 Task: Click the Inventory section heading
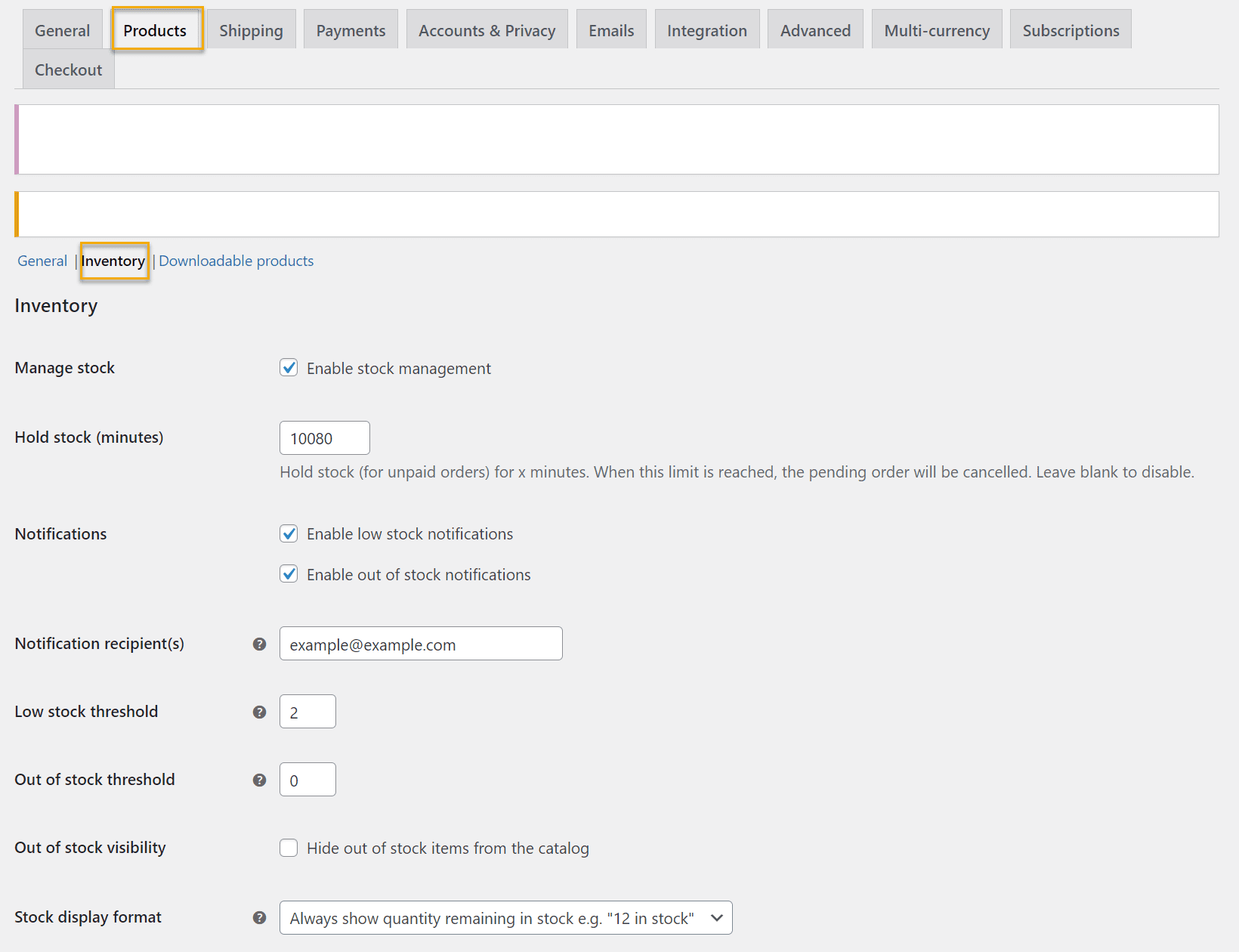tap(56, 306)
